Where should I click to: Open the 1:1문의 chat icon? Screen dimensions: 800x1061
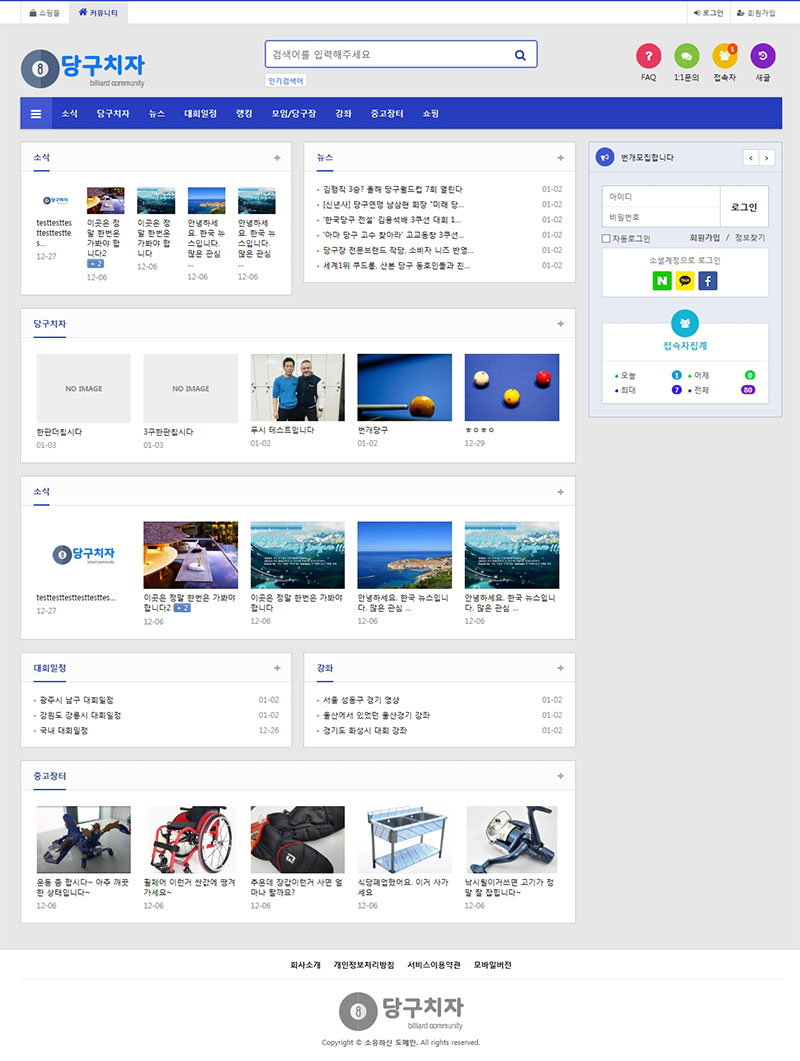(x=686, y=56)
